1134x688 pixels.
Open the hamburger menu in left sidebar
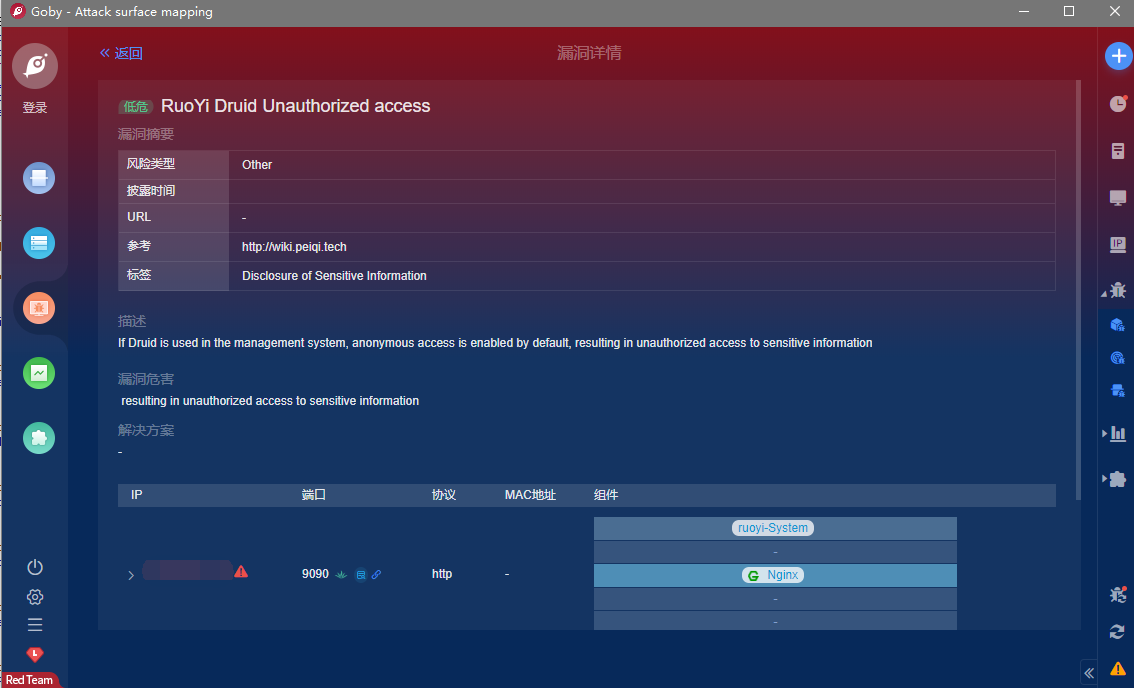pos(35,625)
